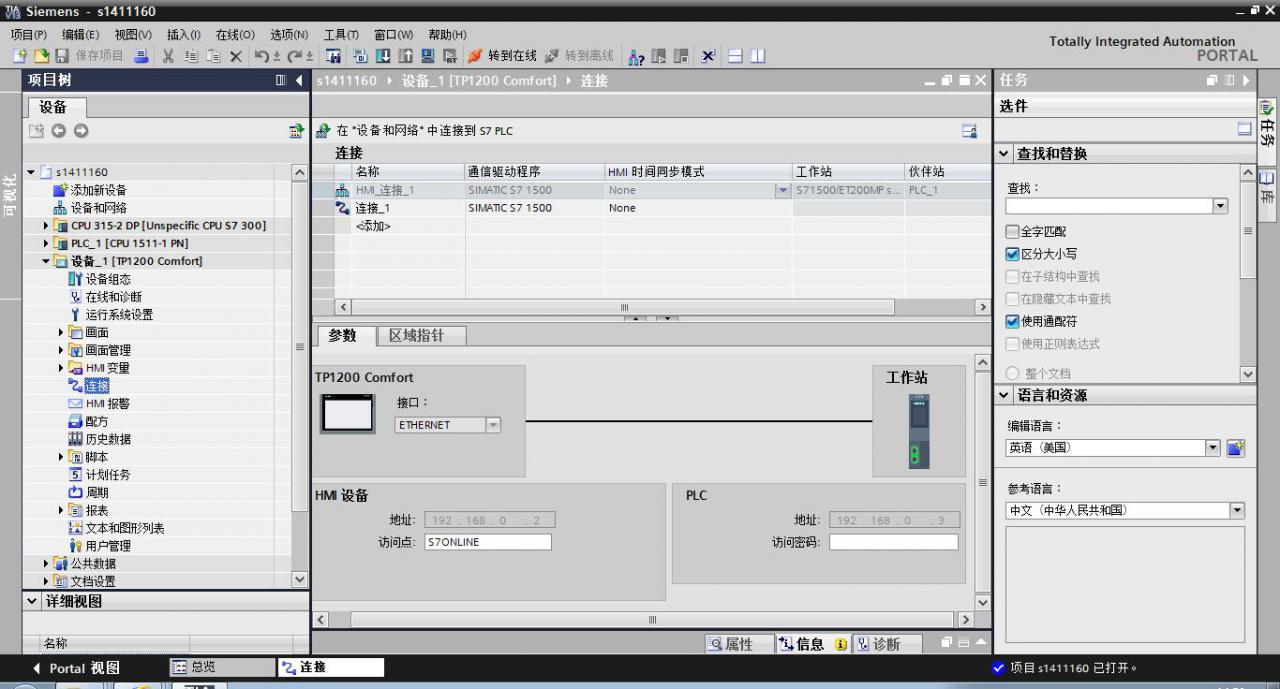The image size is (1280, 689).
Task: Click the edit language settings icon
Action: click(x=1236, y=448)
